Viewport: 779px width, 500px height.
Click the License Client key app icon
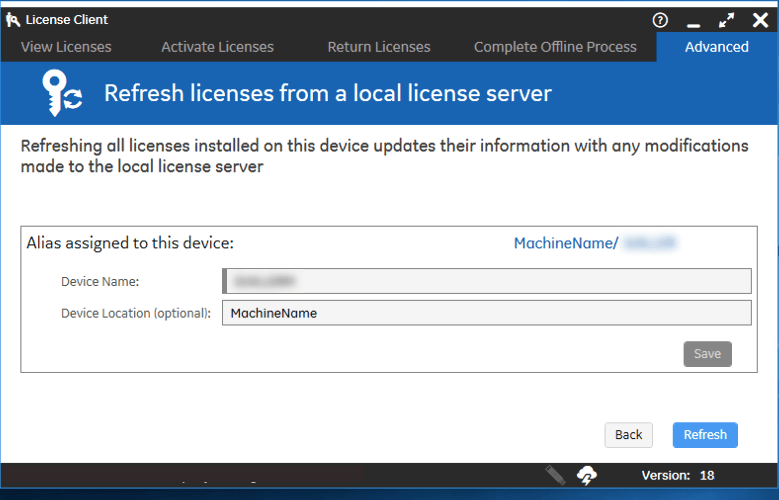tap(13, 20)
